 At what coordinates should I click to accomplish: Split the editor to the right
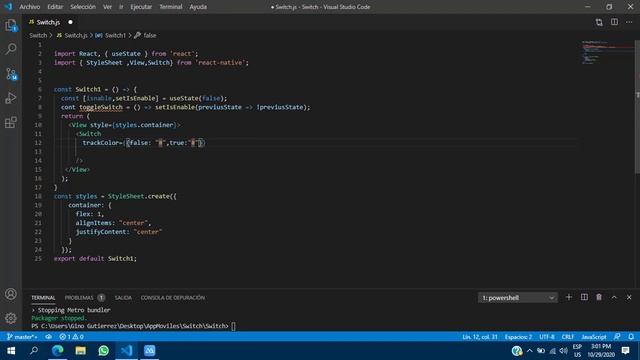click(x=614, y=22)
